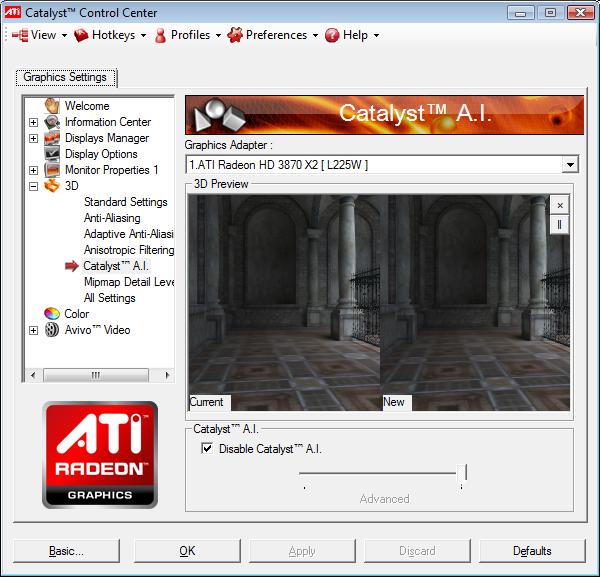Image resolution: width=600 pixels, height=577 pixels.
Task: Click the Color wheel icon
Action: point(52,314)
